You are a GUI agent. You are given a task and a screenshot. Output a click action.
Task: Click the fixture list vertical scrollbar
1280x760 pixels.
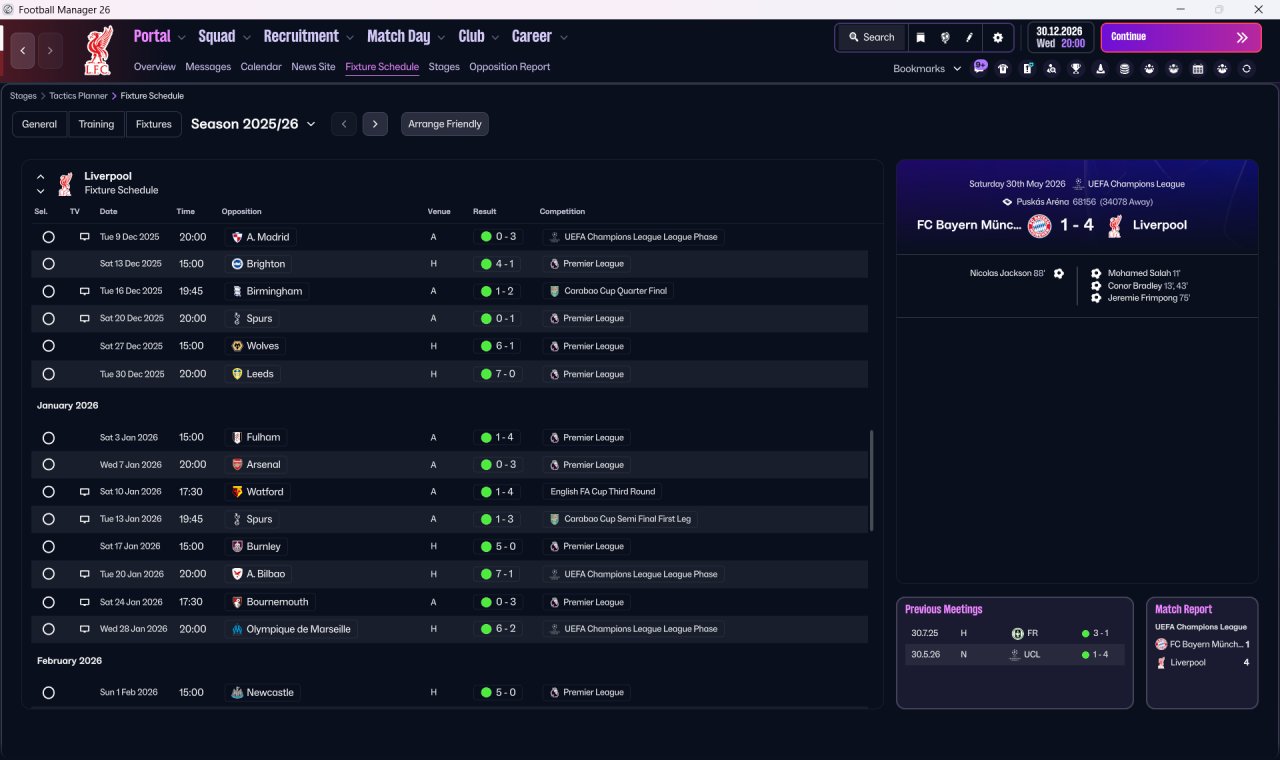(x=872, y=480)
